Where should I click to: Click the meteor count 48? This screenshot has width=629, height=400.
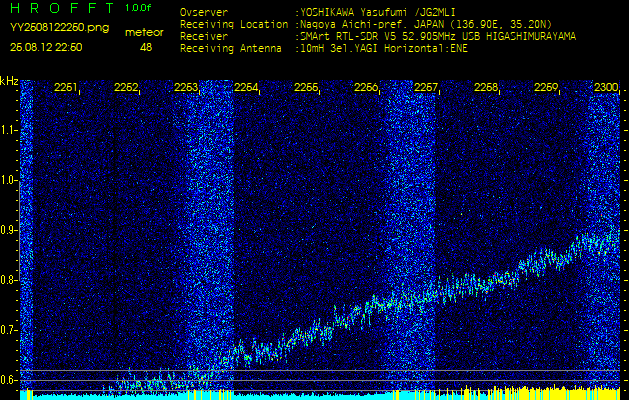click(x=146, y=47)
